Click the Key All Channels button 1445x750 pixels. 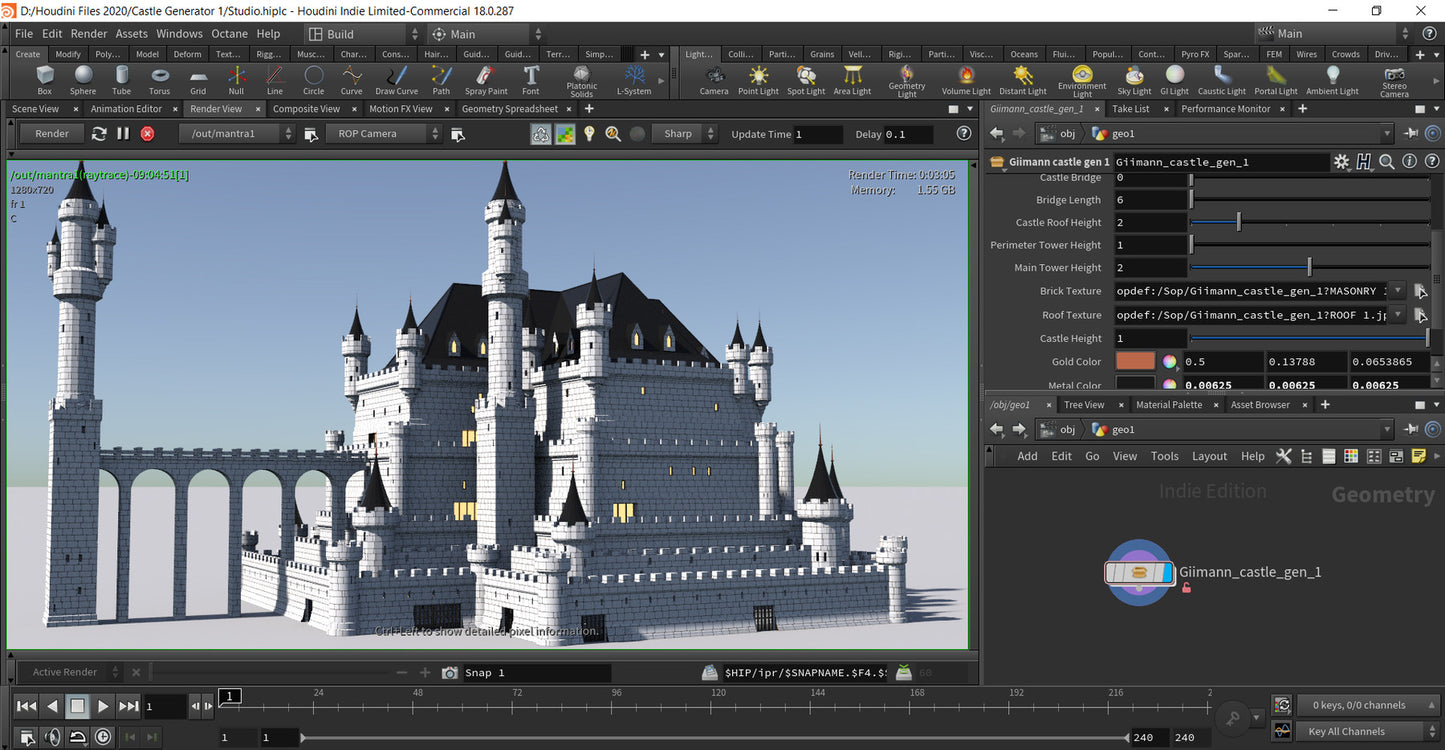[x=1347, y=731]
